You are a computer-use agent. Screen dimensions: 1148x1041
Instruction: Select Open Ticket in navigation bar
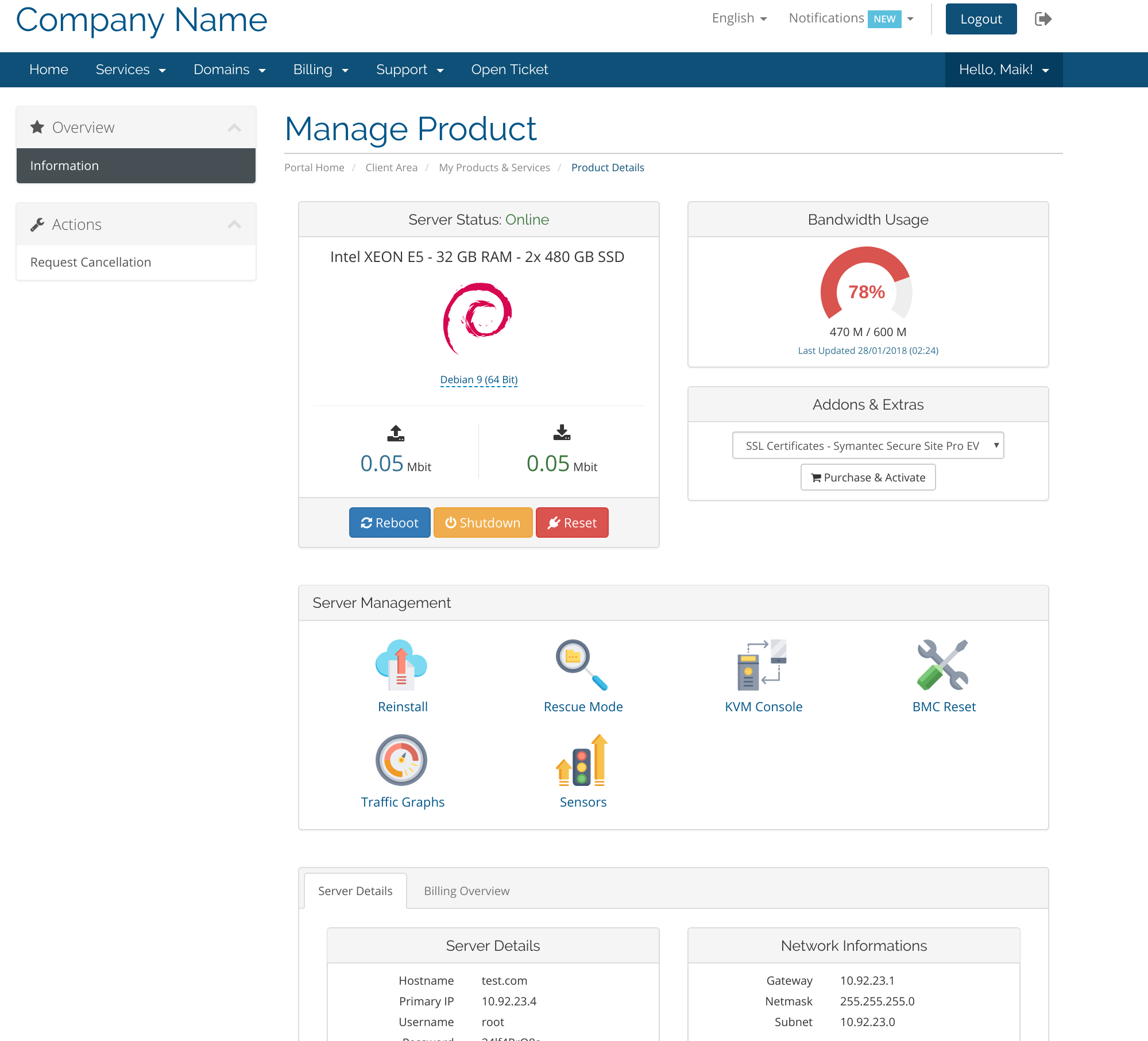pyautogui.click(x=509, y=70)
